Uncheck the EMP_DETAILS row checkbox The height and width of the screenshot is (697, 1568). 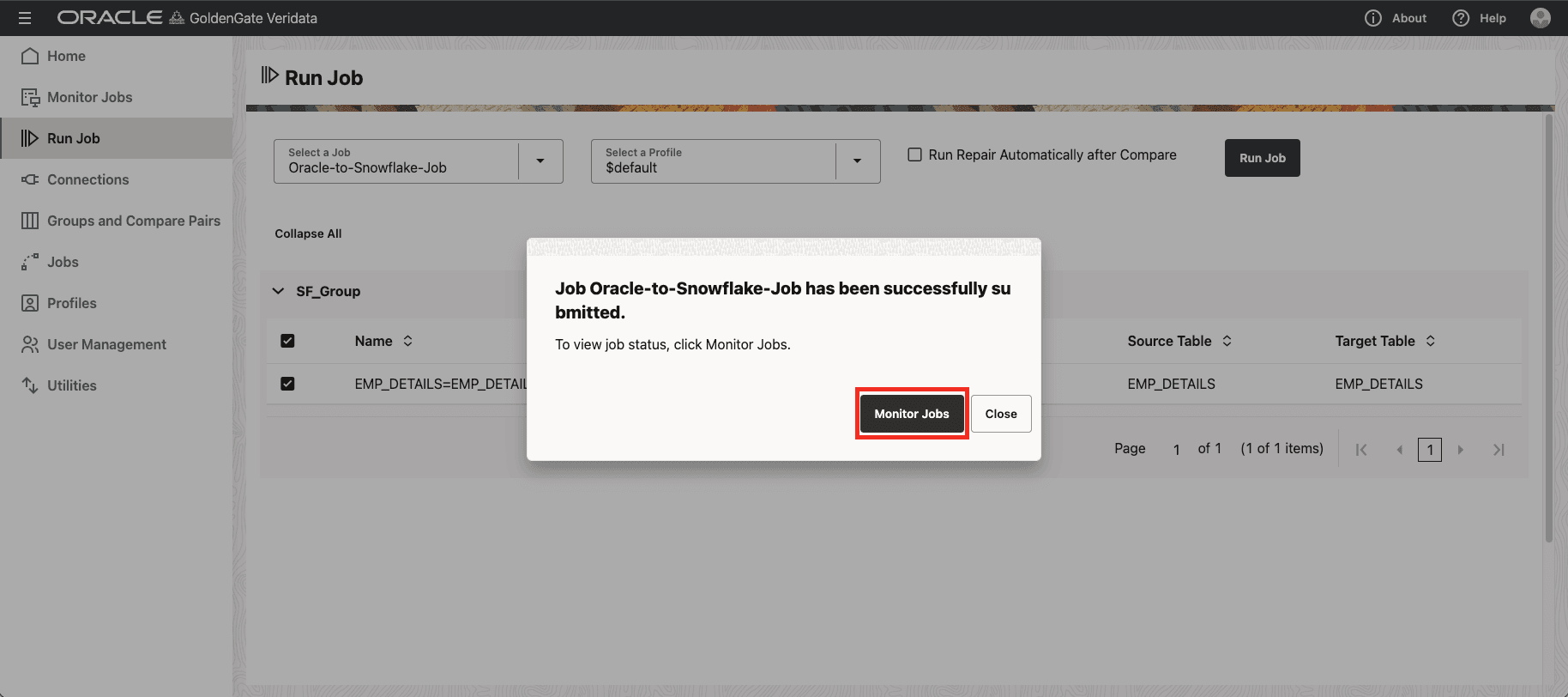(287, 384)
